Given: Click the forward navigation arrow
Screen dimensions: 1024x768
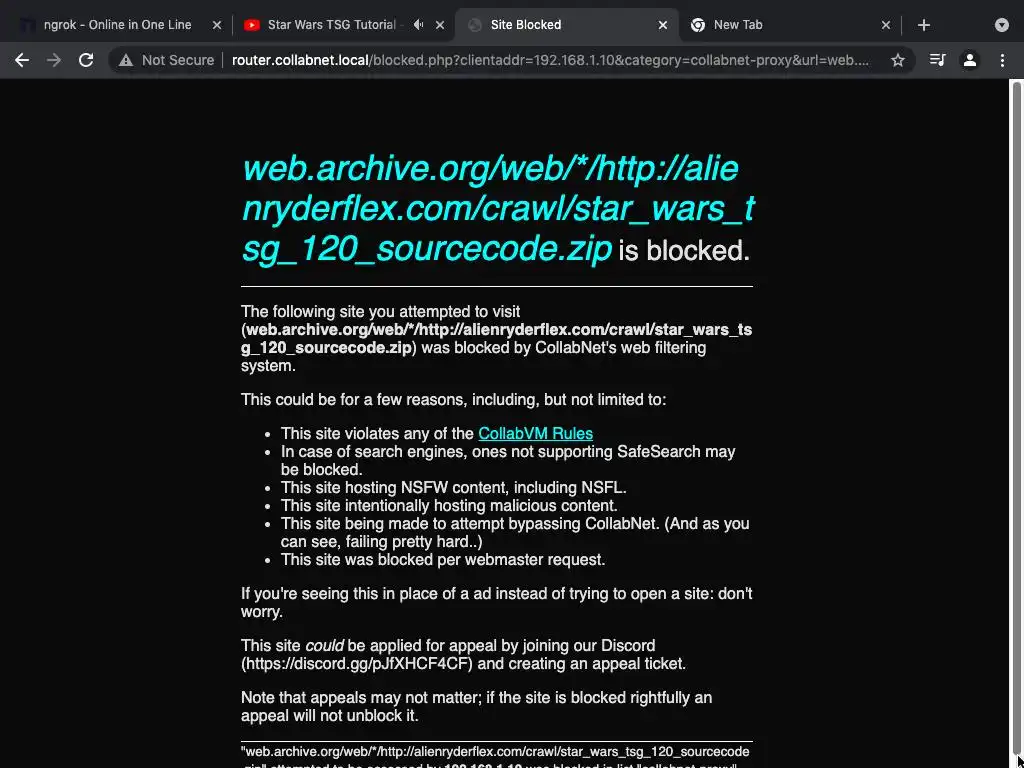Looking at the screenshot, I should click(x=54, y=60).
